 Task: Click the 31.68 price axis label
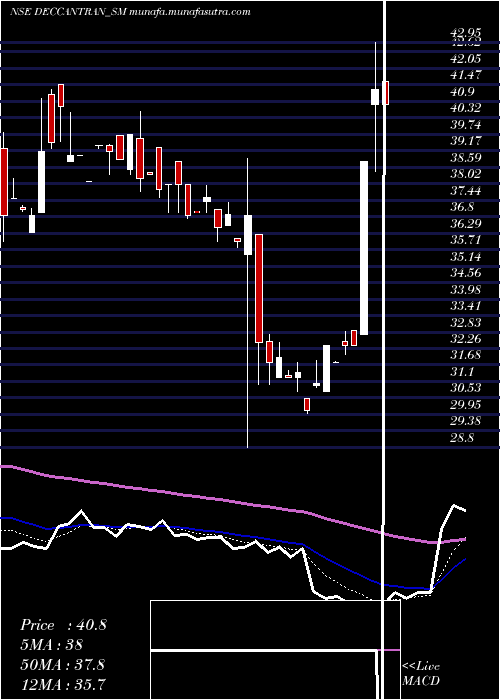[x=466, y=356]
